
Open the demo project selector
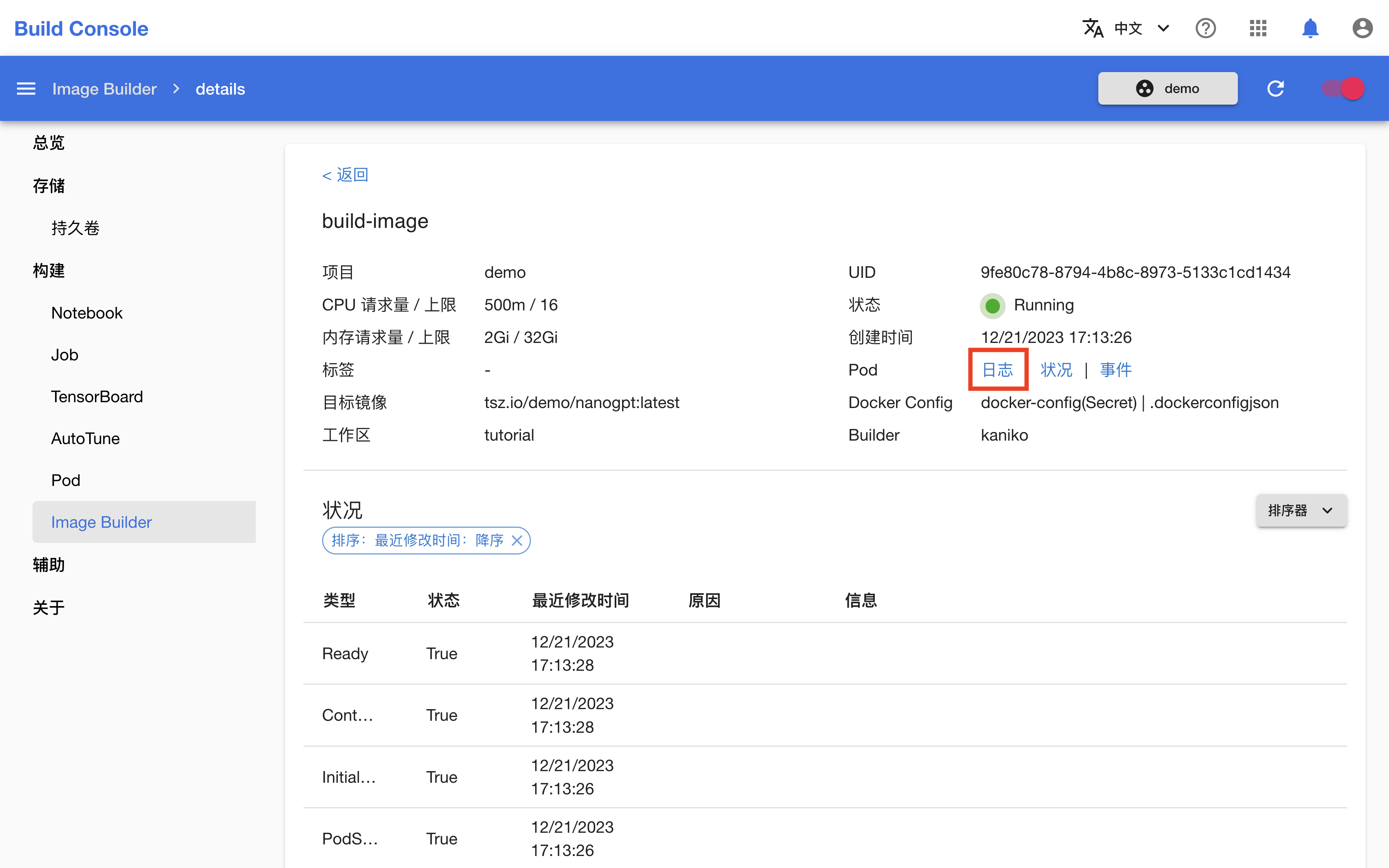(1167, 88)
